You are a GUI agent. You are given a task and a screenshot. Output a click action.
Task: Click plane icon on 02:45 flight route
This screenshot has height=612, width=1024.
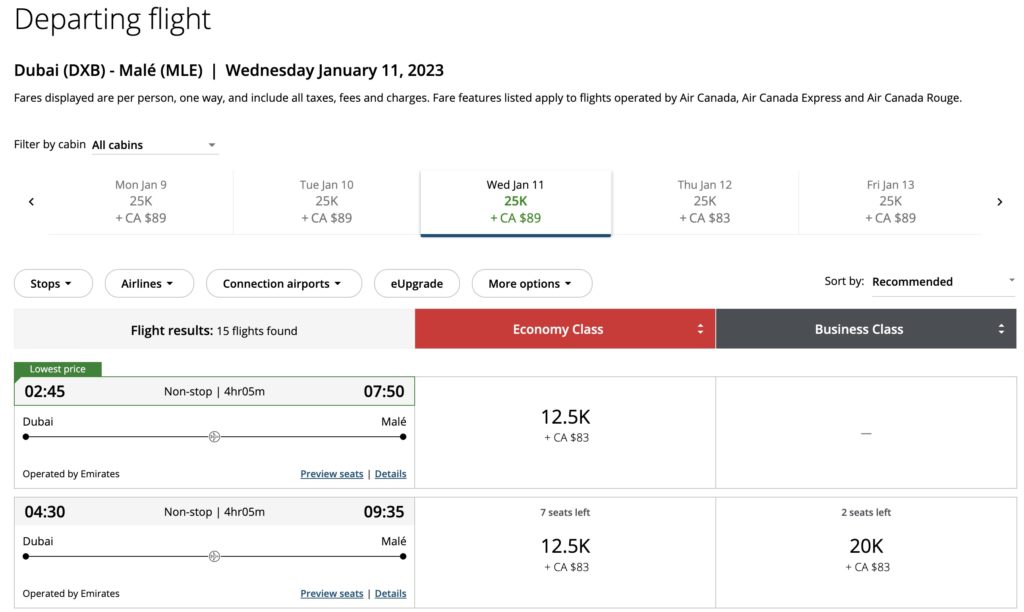(214, 437)
